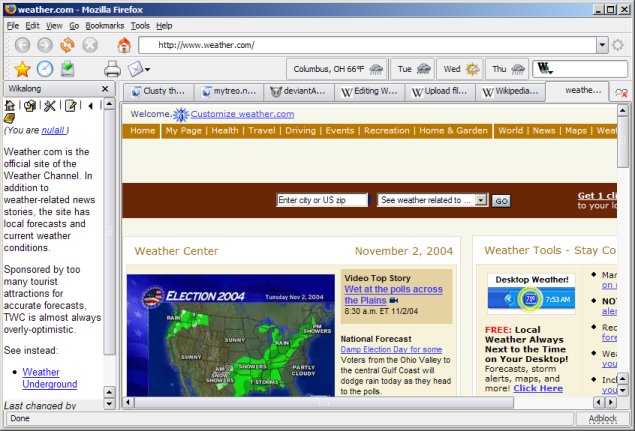635x431 pixels.
Task: Click the yellow note icon in Wikalong
Action: click(9, 118)
